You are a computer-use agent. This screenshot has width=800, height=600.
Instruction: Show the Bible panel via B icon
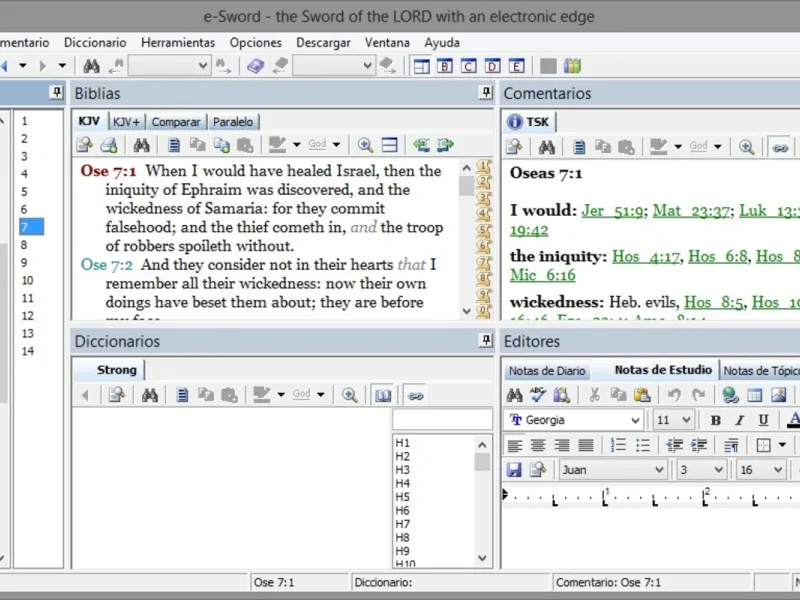click(x=445, y=66)
